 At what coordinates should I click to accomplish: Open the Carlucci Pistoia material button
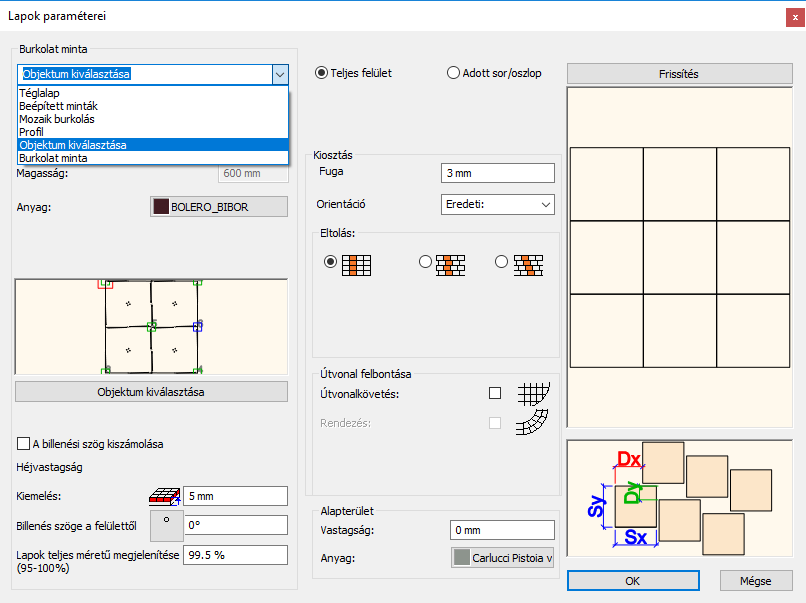(x=502, y=558)
